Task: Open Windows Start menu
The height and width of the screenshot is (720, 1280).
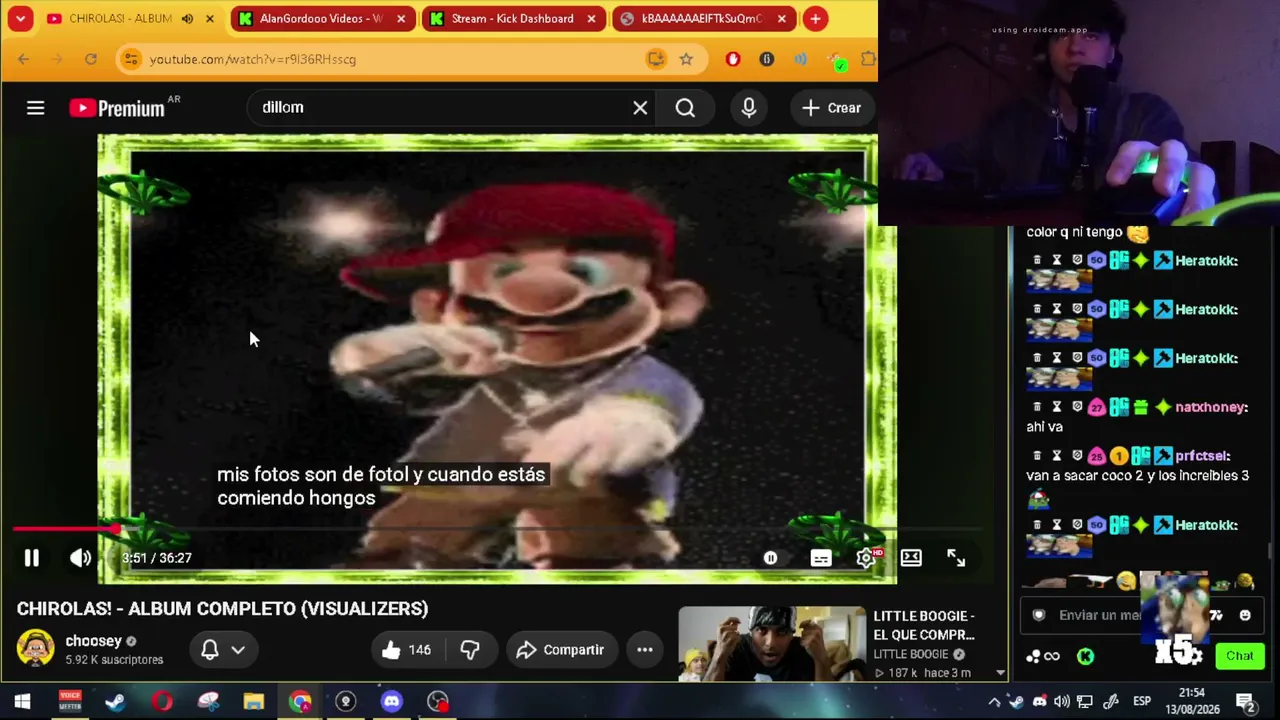Action: (22, 701)
